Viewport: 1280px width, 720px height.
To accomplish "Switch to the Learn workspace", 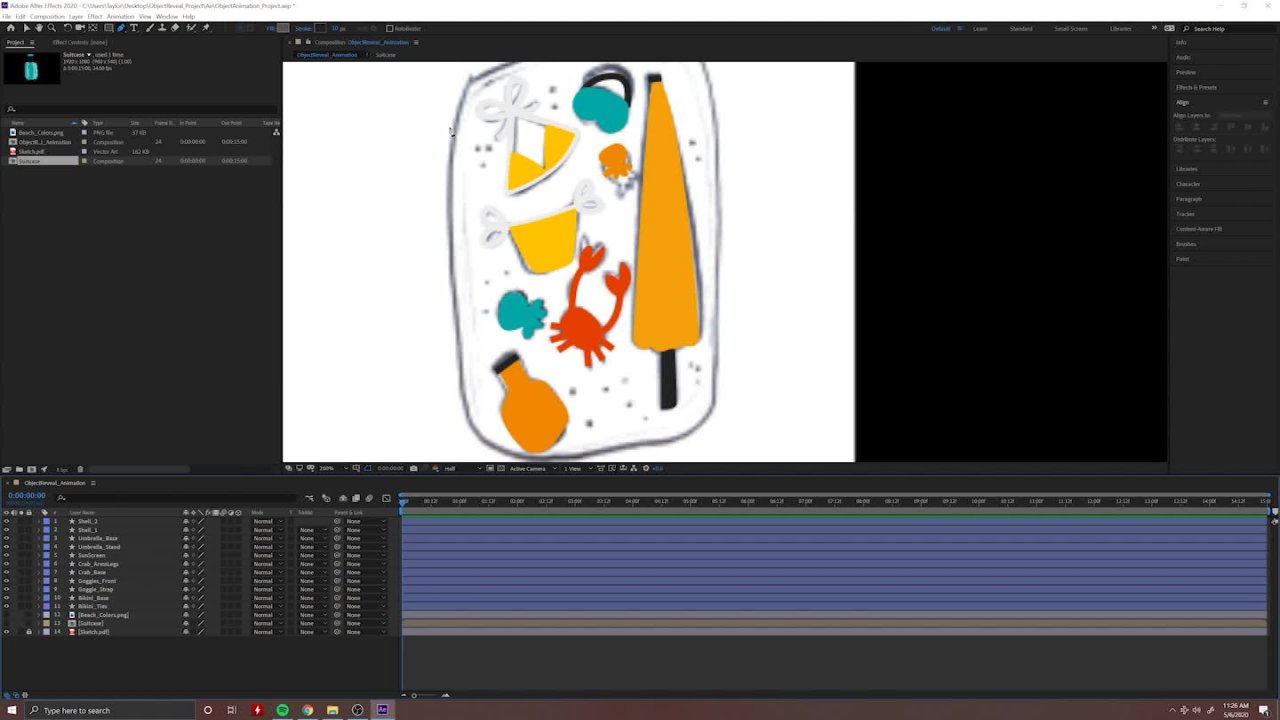I will pos(980,28).
